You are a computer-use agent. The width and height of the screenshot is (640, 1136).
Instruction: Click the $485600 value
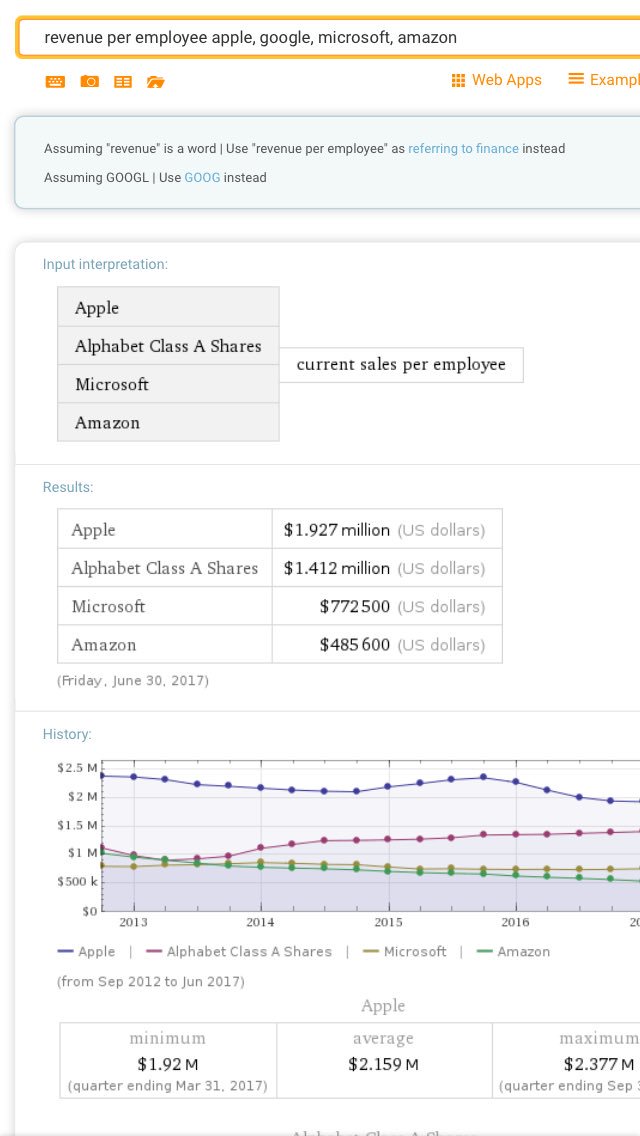coord(354,645)
